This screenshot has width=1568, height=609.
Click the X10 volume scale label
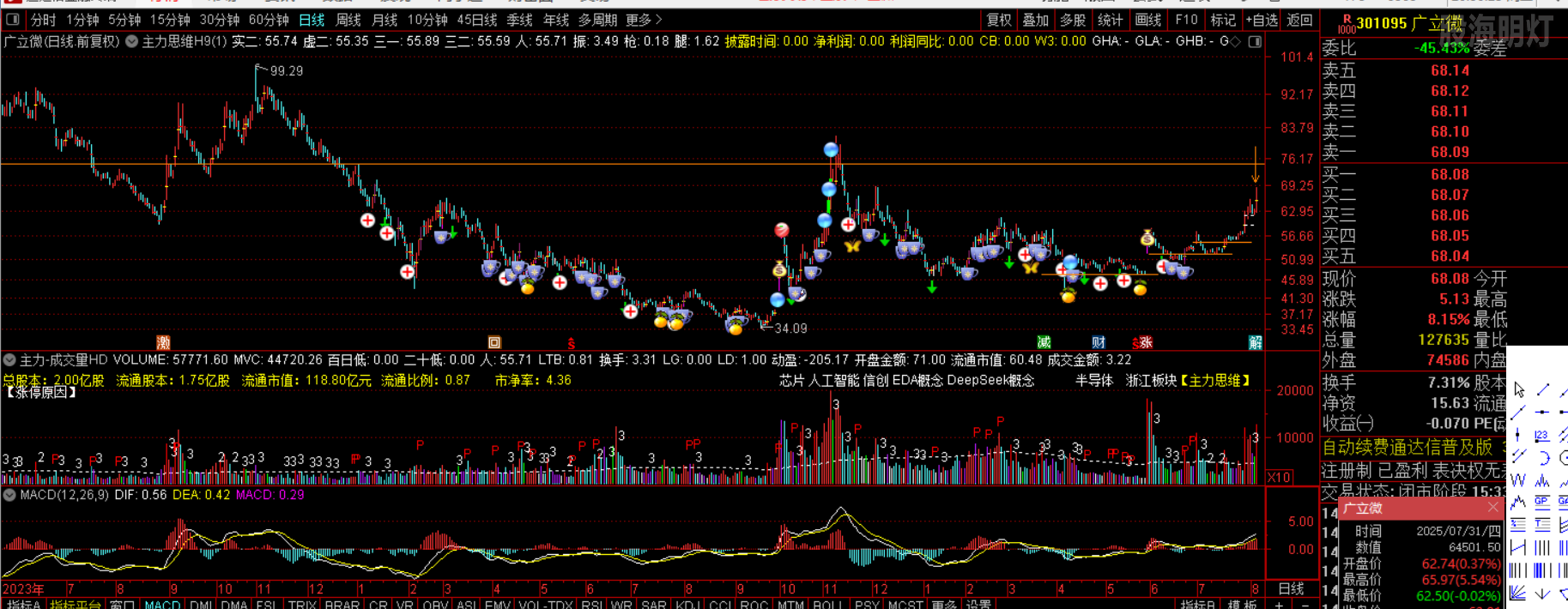pos(1279,477)
